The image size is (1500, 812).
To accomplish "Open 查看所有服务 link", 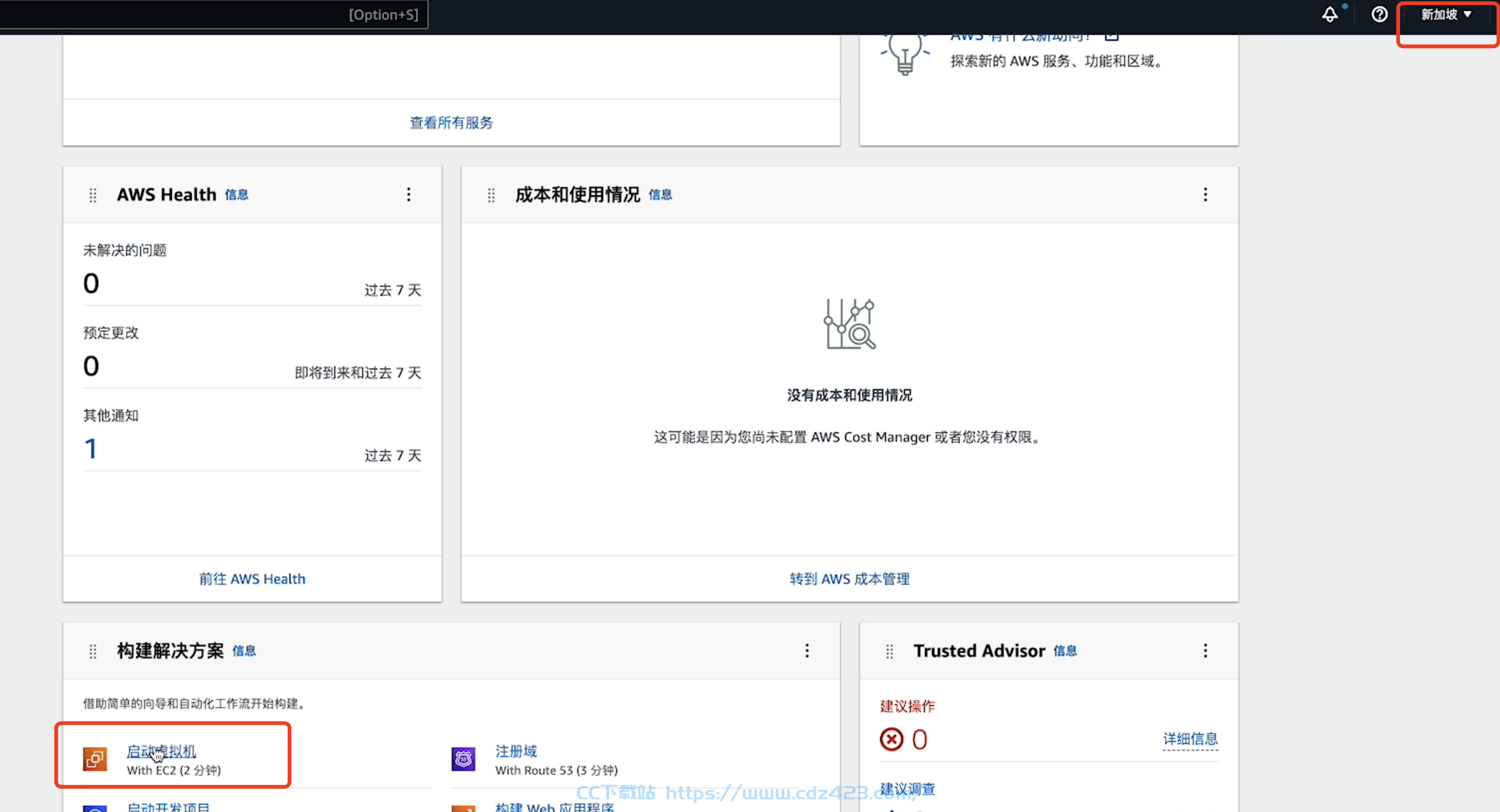I will click(451, 123).
